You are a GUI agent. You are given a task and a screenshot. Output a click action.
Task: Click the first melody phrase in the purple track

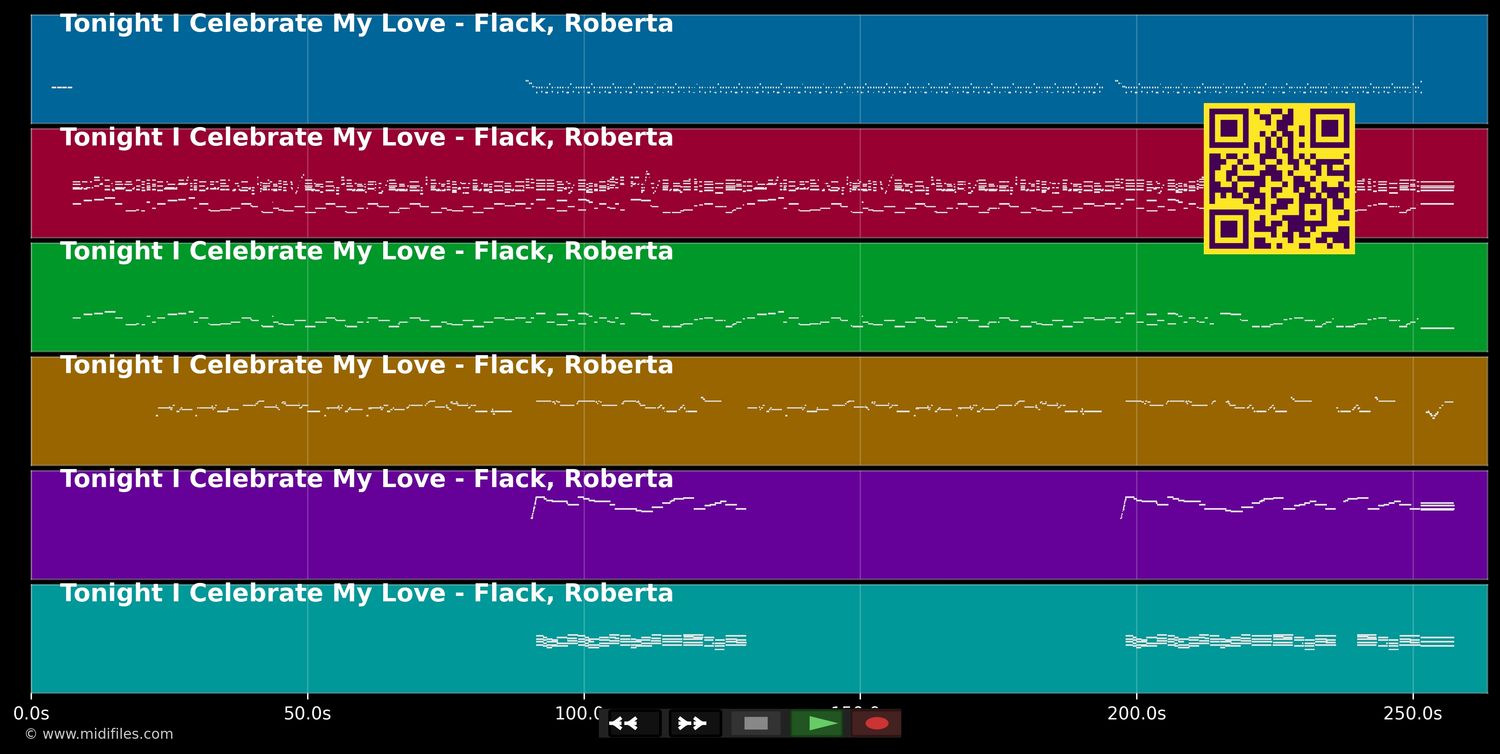(638, 506)
